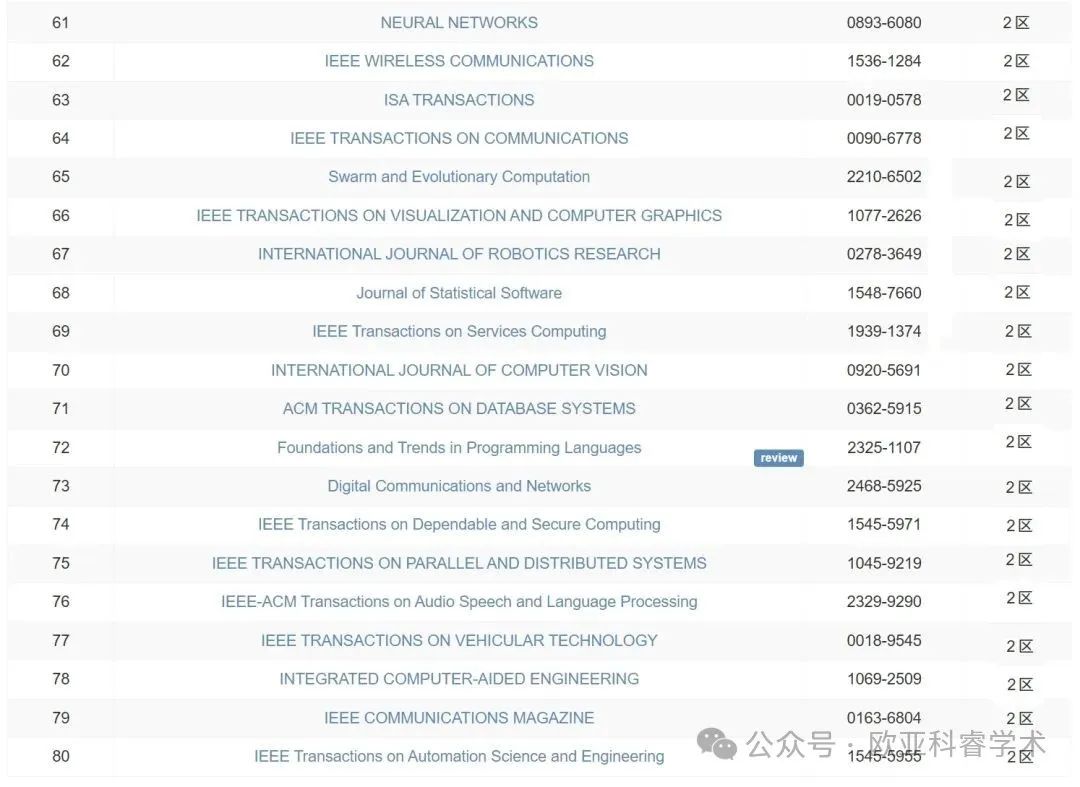Open IEEE COMMUNICATIONS MAGAZINE link
The height and width of the screenshot is (787, 1080).
(459, 717)
